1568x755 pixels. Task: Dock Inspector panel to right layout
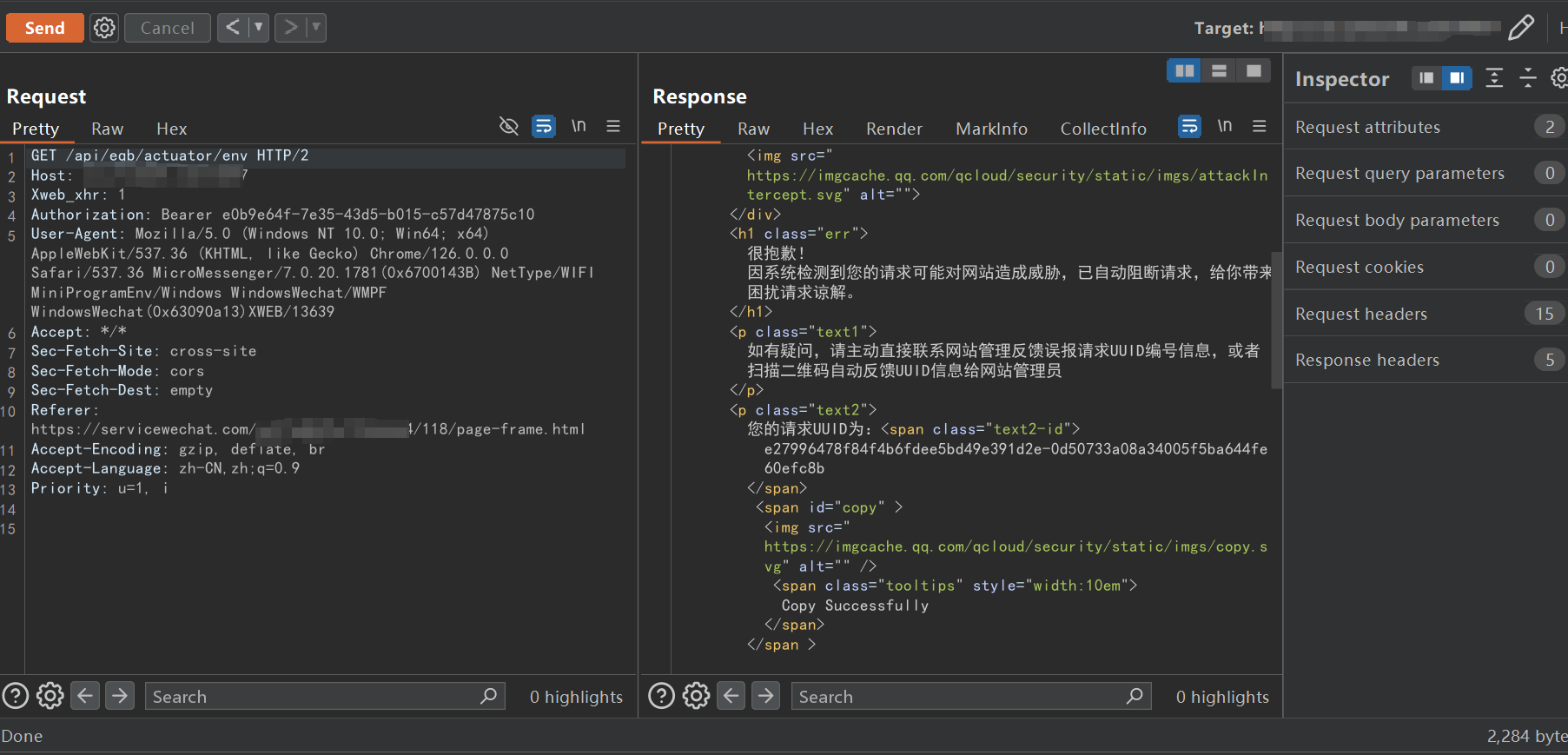(x=1457, y=78)
